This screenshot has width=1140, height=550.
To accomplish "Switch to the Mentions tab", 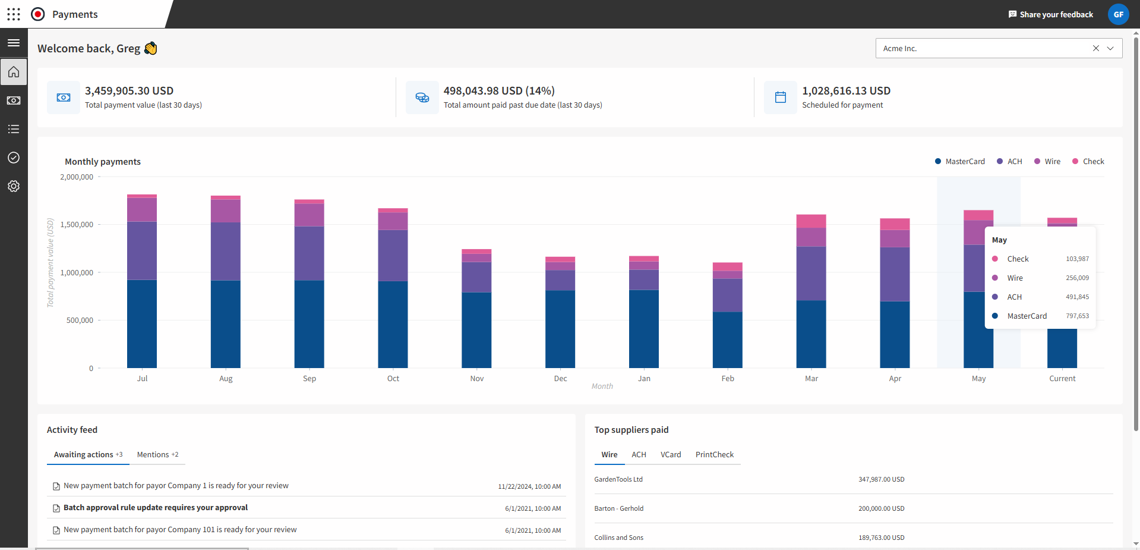I will (x=157, y=455).
